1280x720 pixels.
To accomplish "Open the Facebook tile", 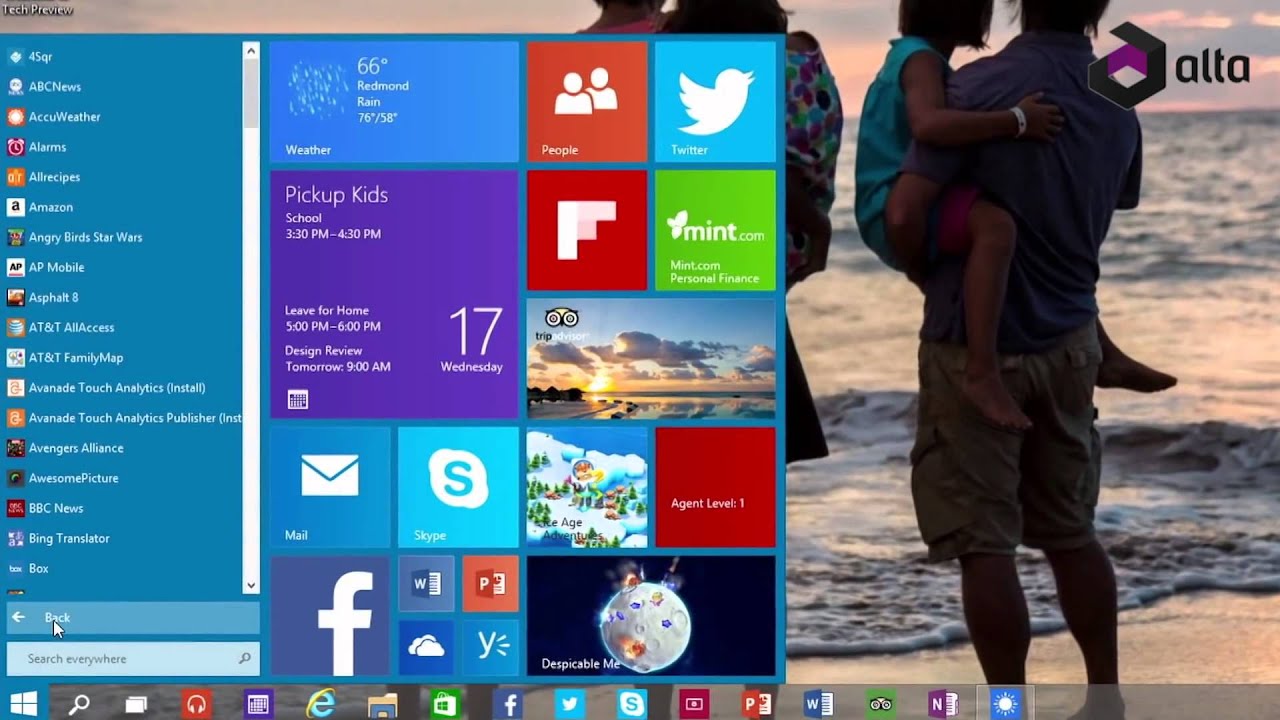I will [330, 615].
